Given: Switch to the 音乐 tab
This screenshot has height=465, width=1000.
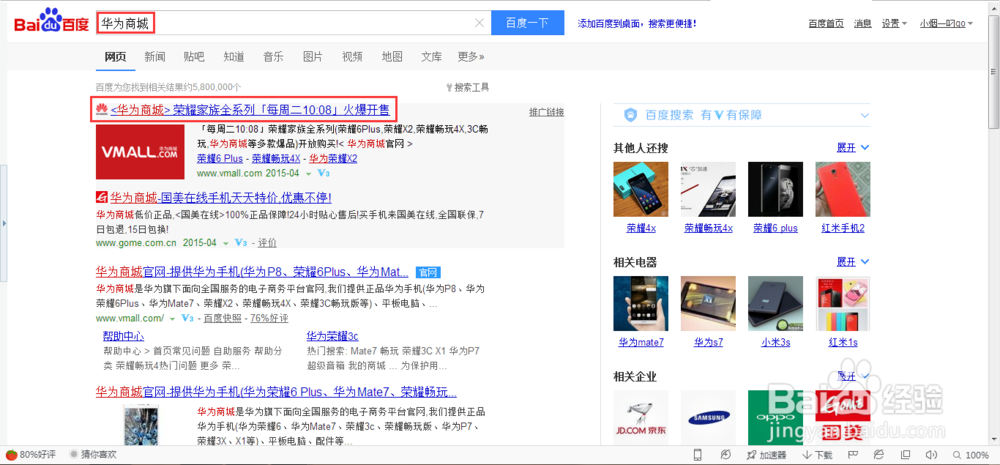Looking at the screenshot, I should (x=273, y=57).
